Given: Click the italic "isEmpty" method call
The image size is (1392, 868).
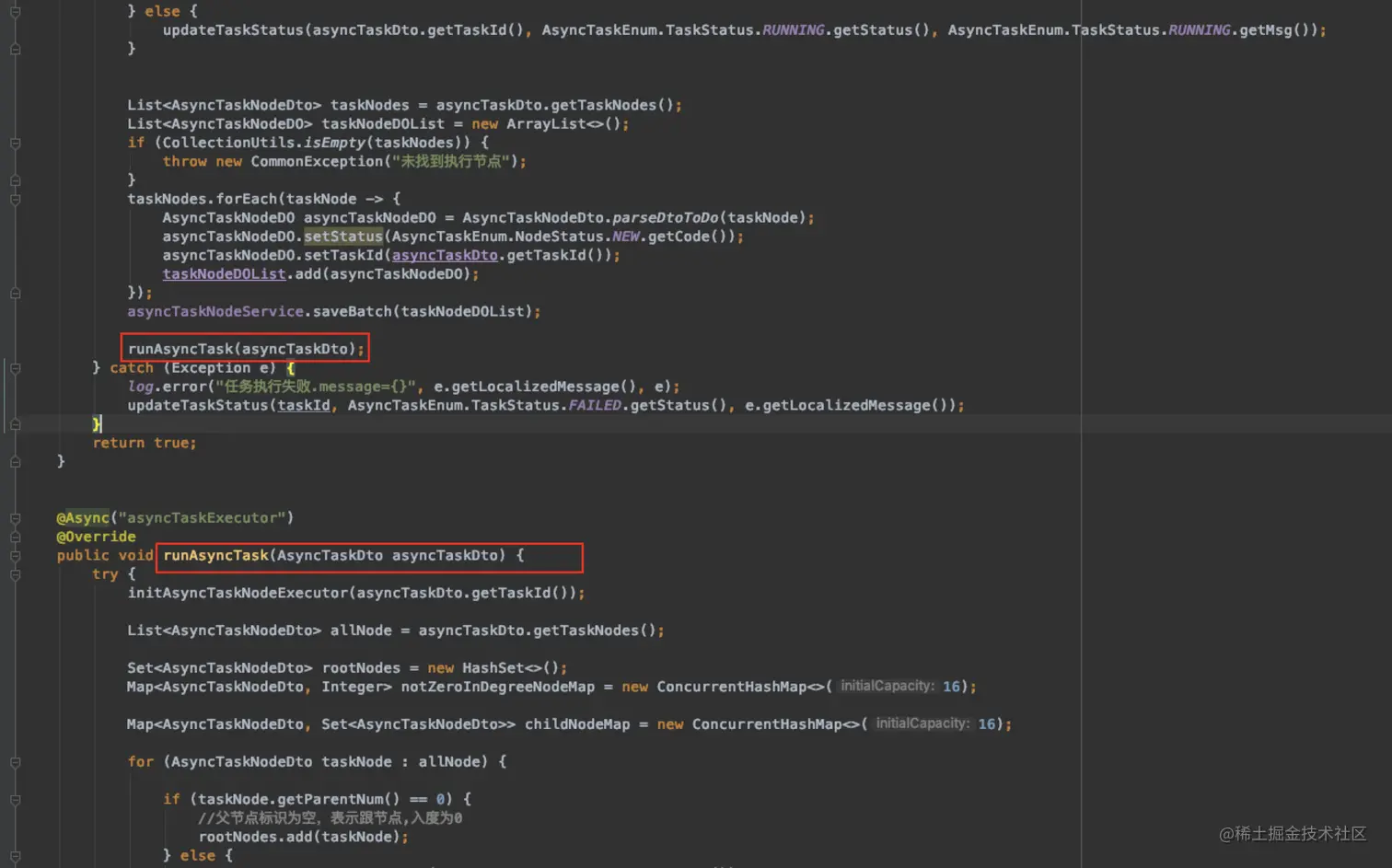Looking at the screenshot, I should [334, 143].
